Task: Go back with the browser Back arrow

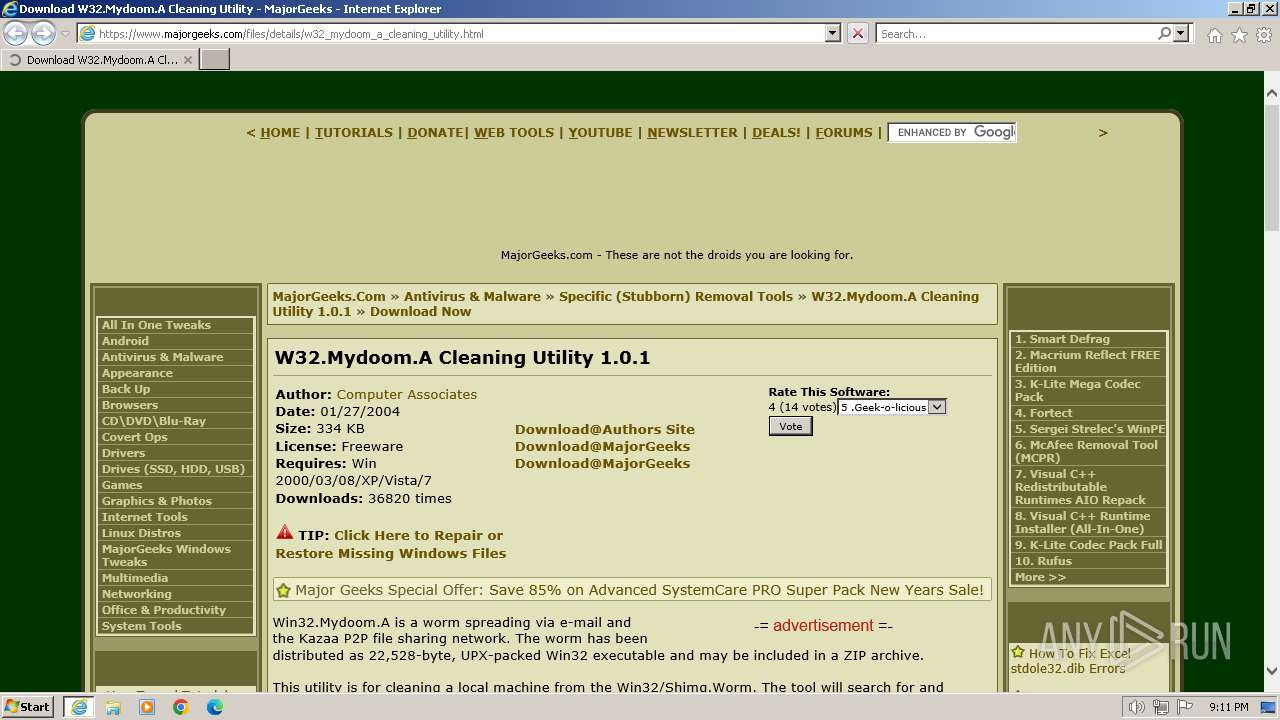Action: tap(16, 34)
